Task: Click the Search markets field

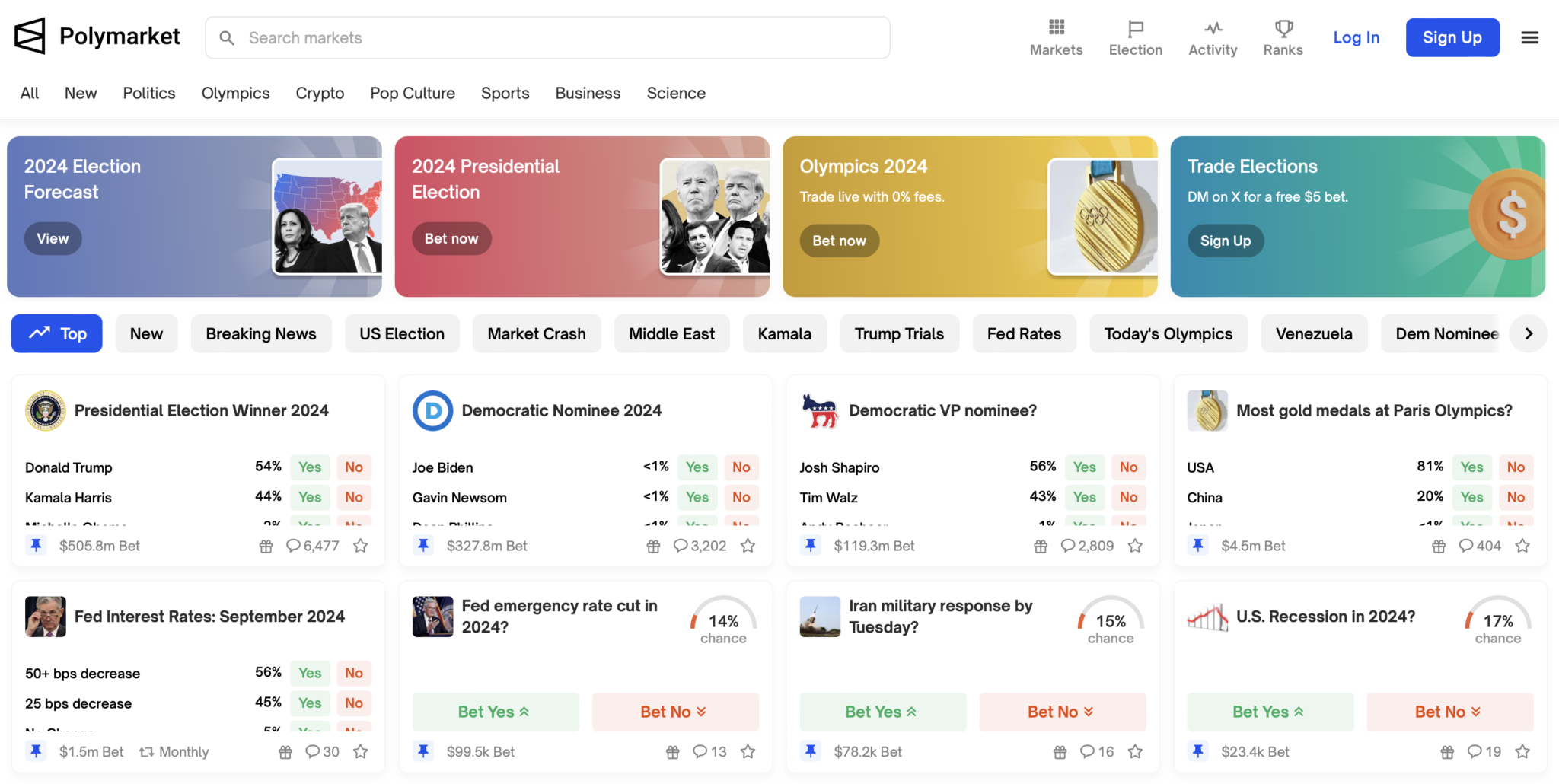Action: tap(547, 37)
